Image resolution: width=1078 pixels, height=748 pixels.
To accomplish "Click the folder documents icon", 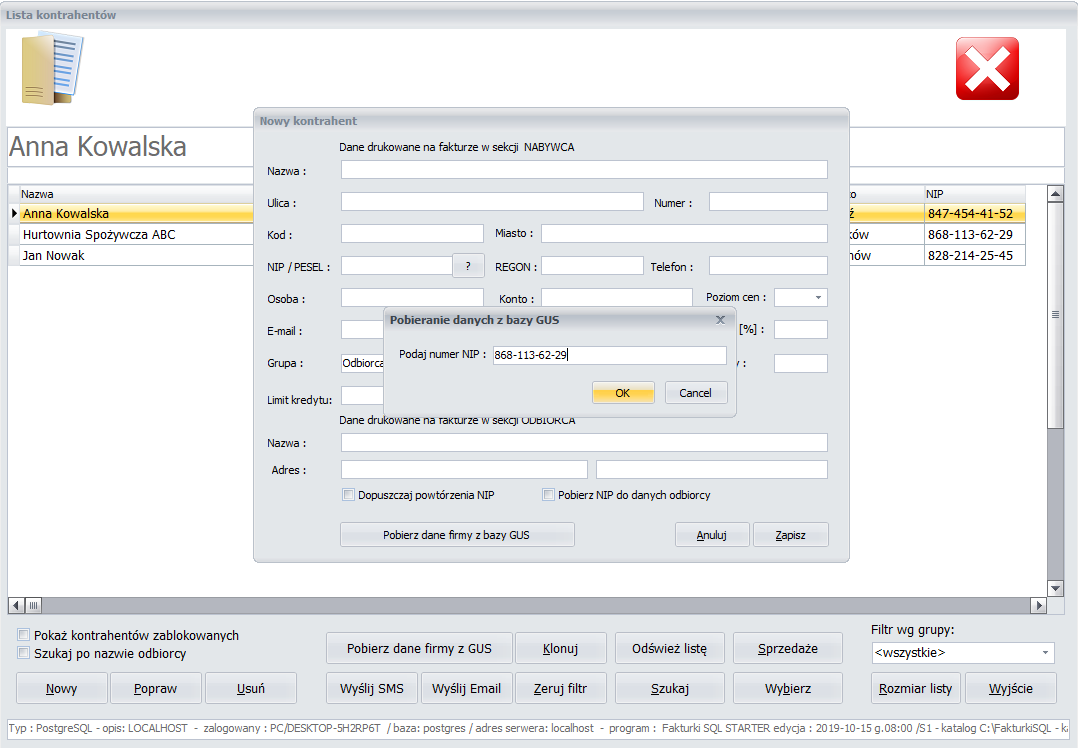I will pyautogui.click(x=52, y=69).
